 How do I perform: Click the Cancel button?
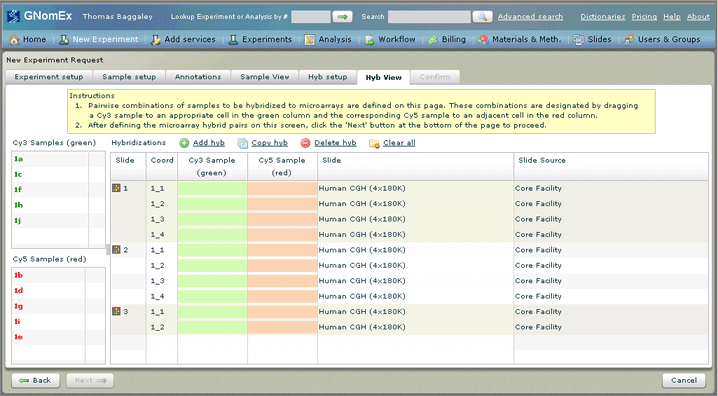[684, 380]
